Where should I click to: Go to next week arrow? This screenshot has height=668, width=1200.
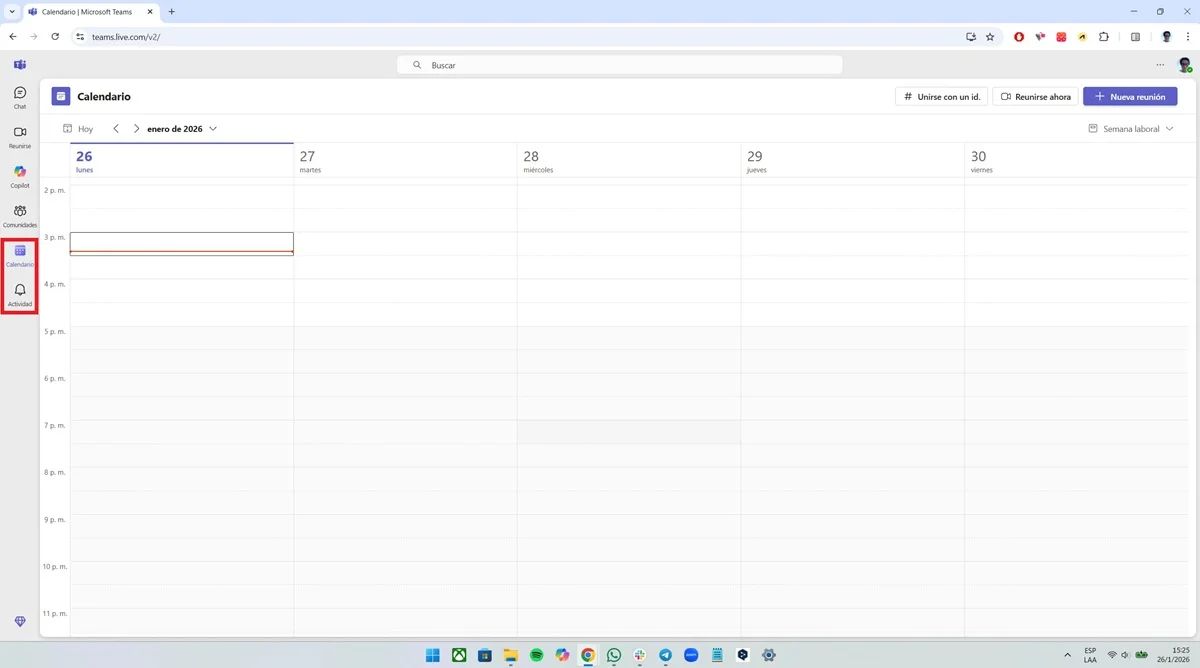[136, 129]
